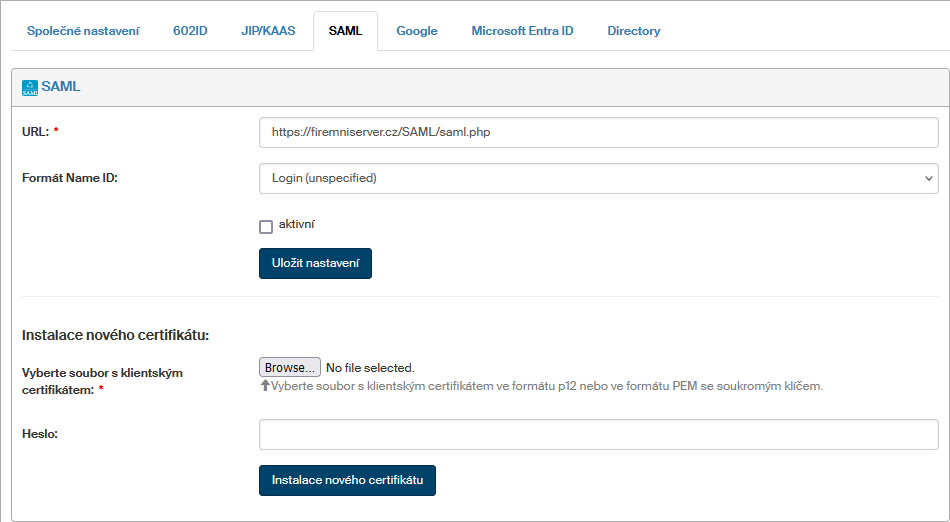Image resolution: width=950 pixels, height=522 pixels.
Task: Select the SAML tab
Action: [x=345, y=31]
